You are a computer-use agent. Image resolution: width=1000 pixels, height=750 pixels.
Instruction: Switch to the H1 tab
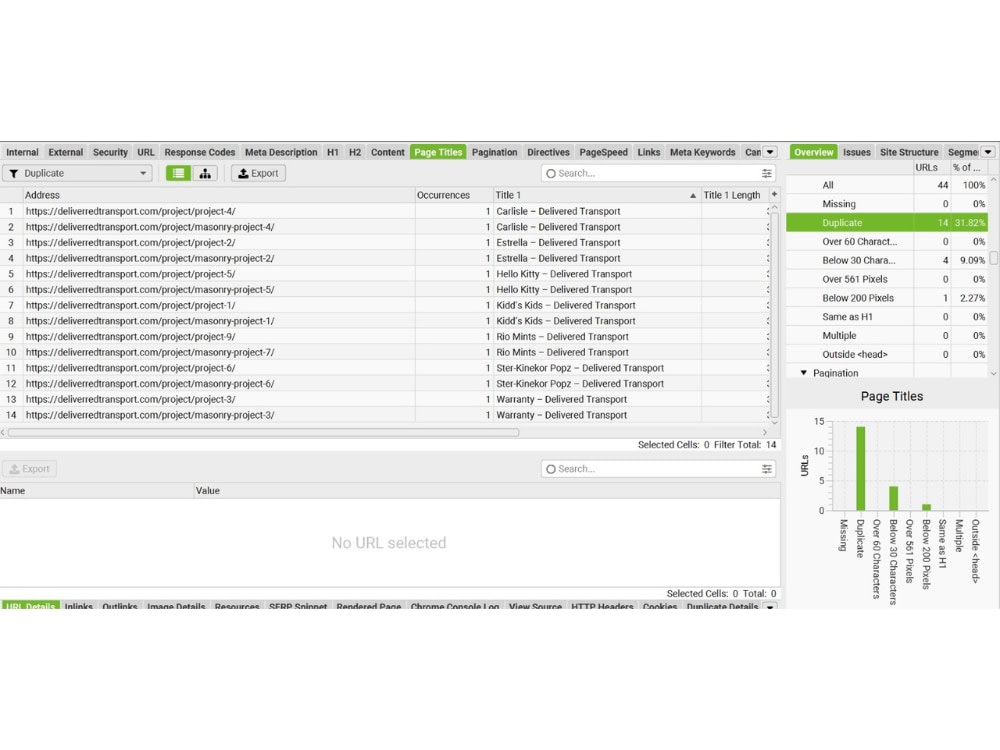[x=333, y=152]
